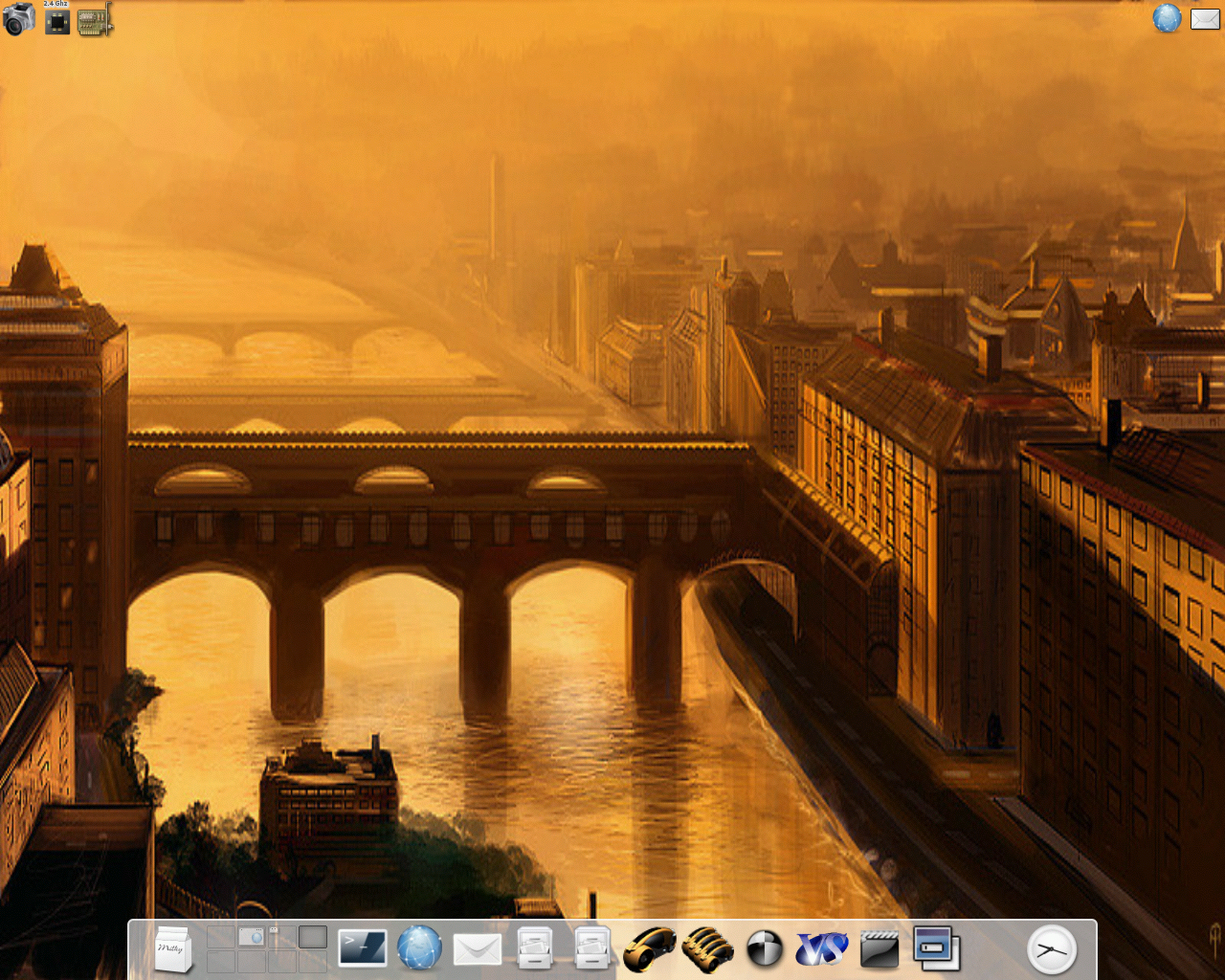Click the single gold light-cycle icon
1225x980 pixels.
point(649,948)
